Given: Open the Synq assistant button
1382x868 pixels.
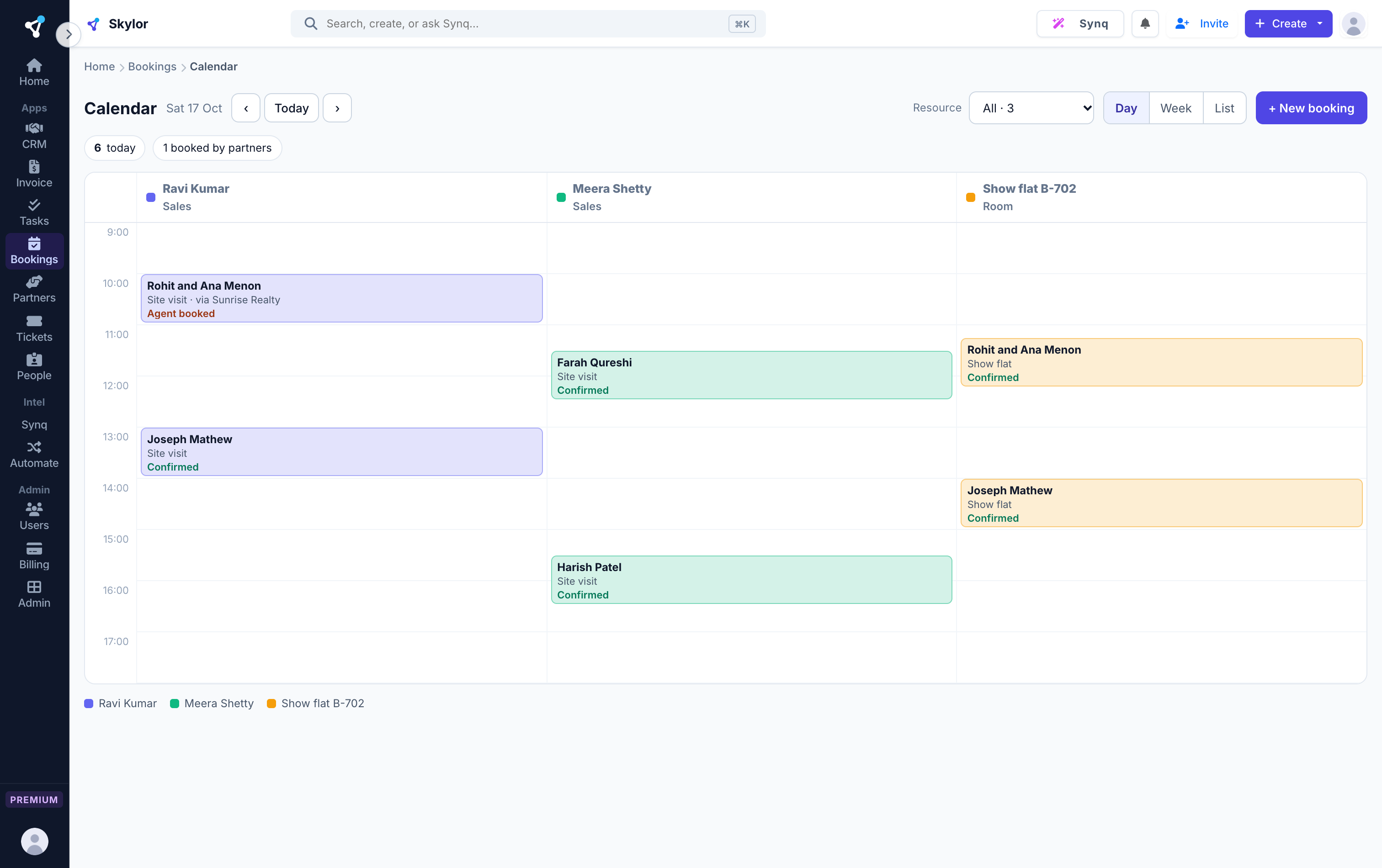Looking at the screenshot, I should (x=1079, y=23).
